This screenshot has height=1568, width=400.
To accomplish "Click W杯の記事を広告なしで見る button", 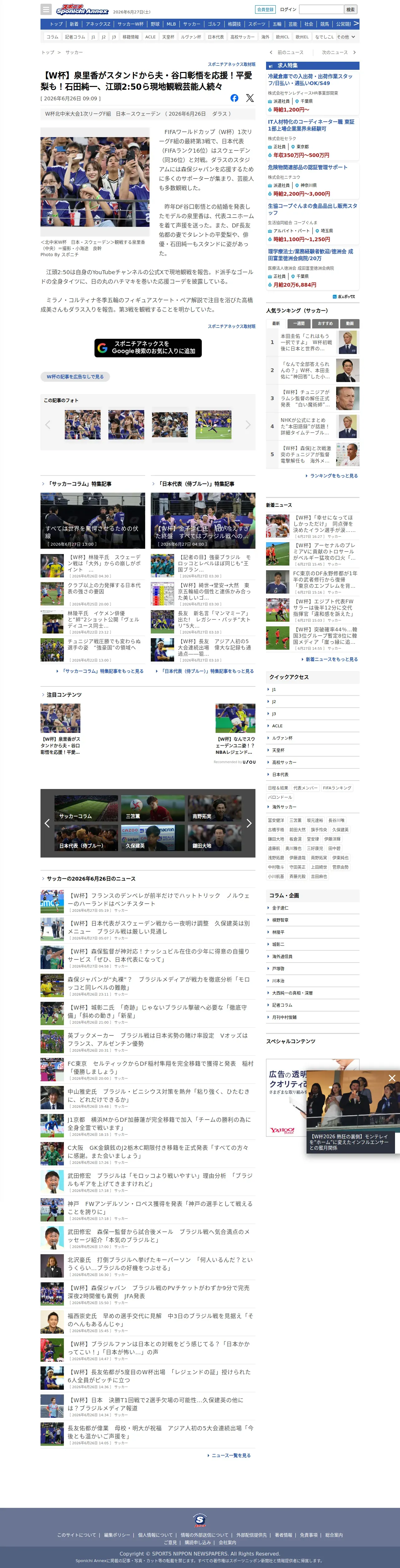I will (75, 377).
